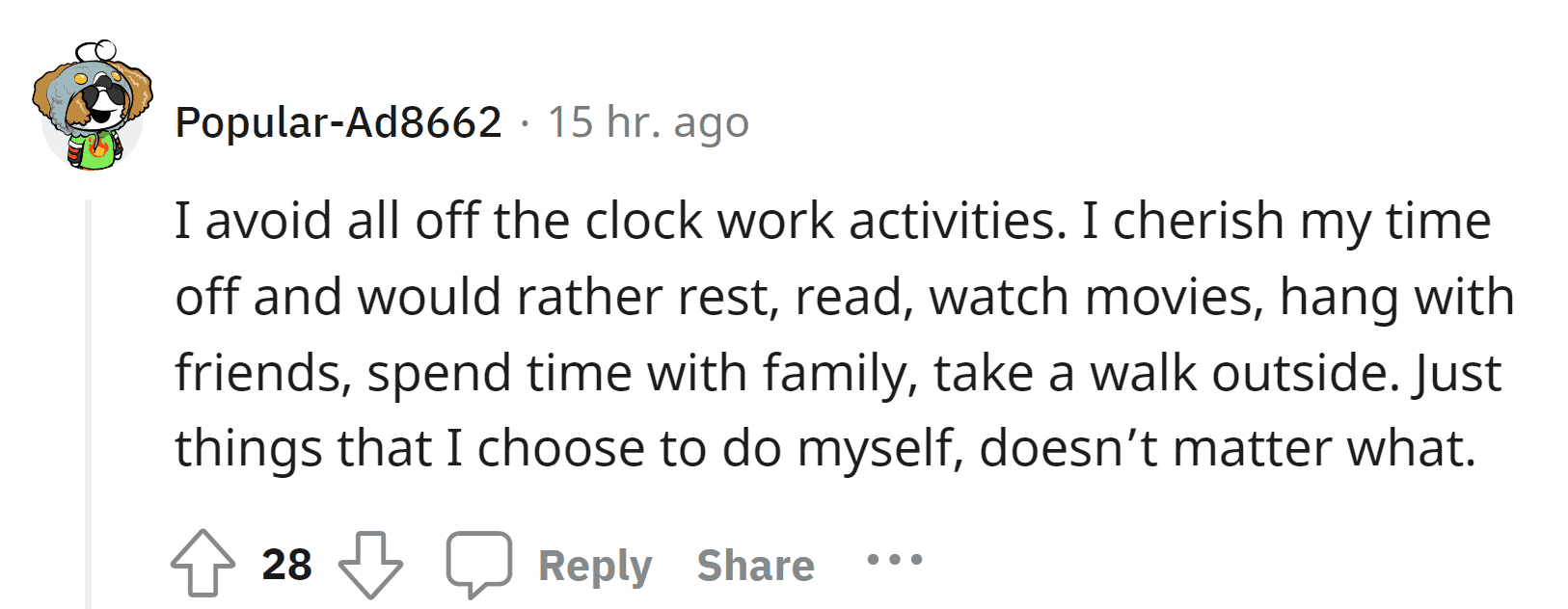Click the first line starting 'I avoid all'
Image resolution: width=1568 pixels, height=609 pixels.
(x=617, y=221)
